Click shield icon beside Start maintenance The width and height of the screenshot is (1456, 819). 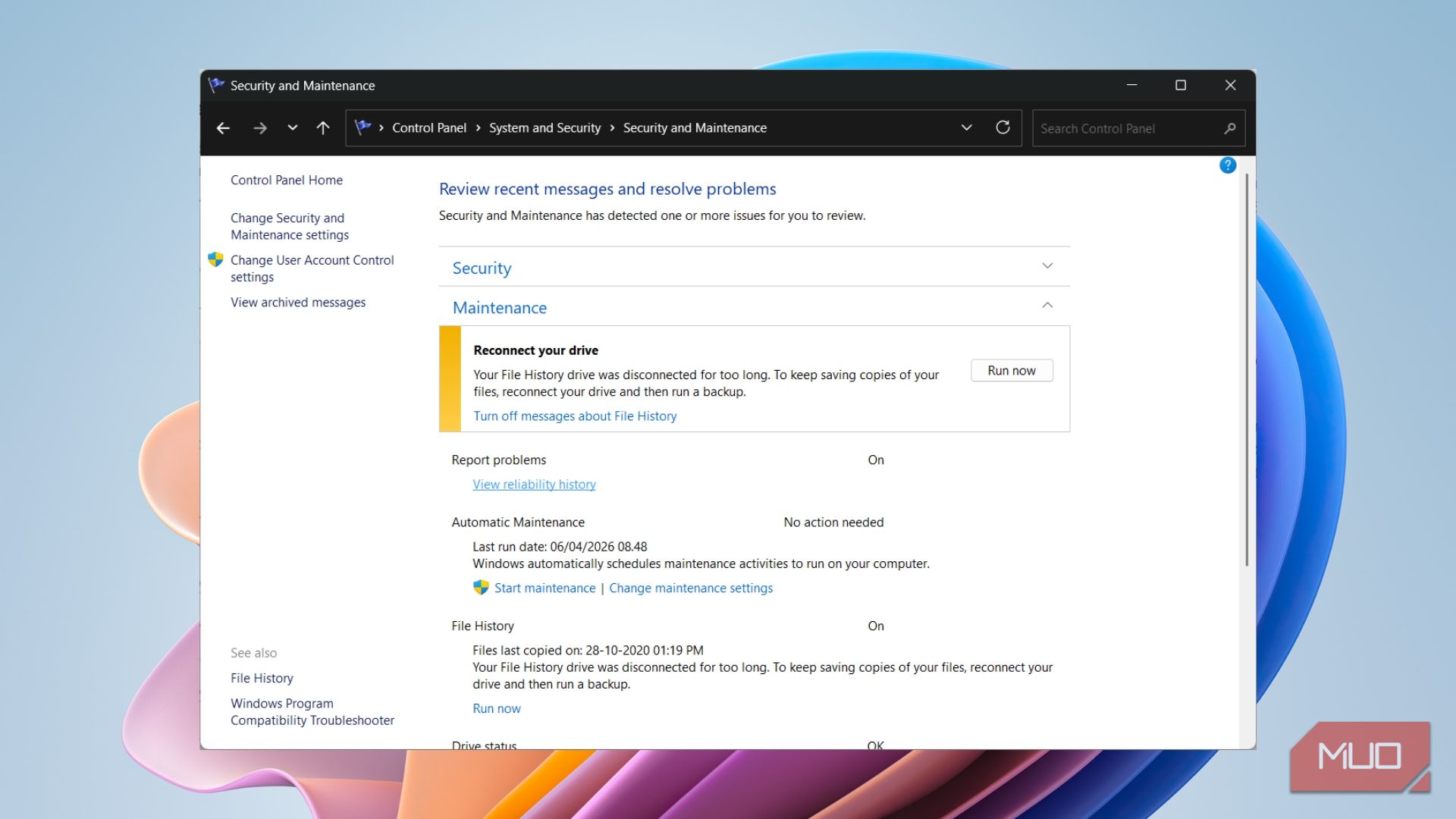click(481, 588)
